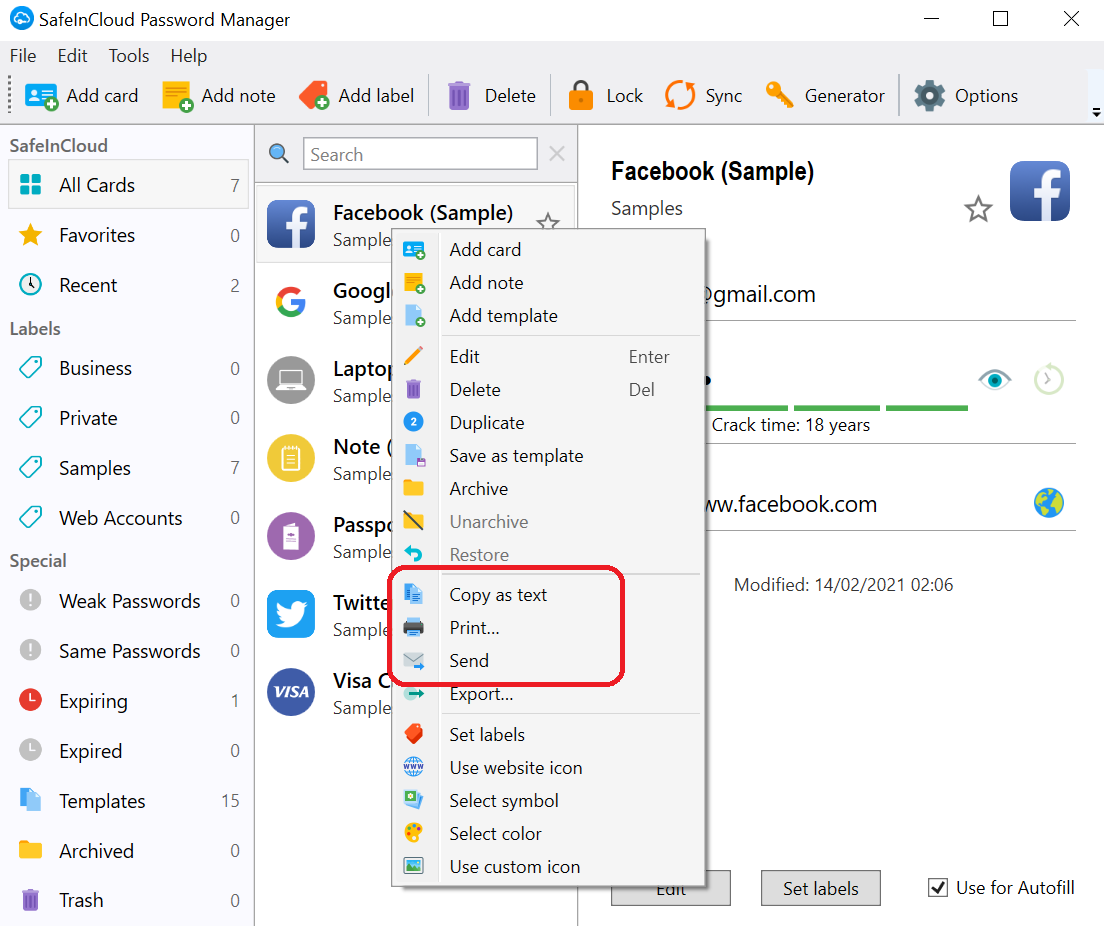The image size is (1104, 926).
Task: Select the Google (Sample) card icon
Action: click(x=291, y=302)
